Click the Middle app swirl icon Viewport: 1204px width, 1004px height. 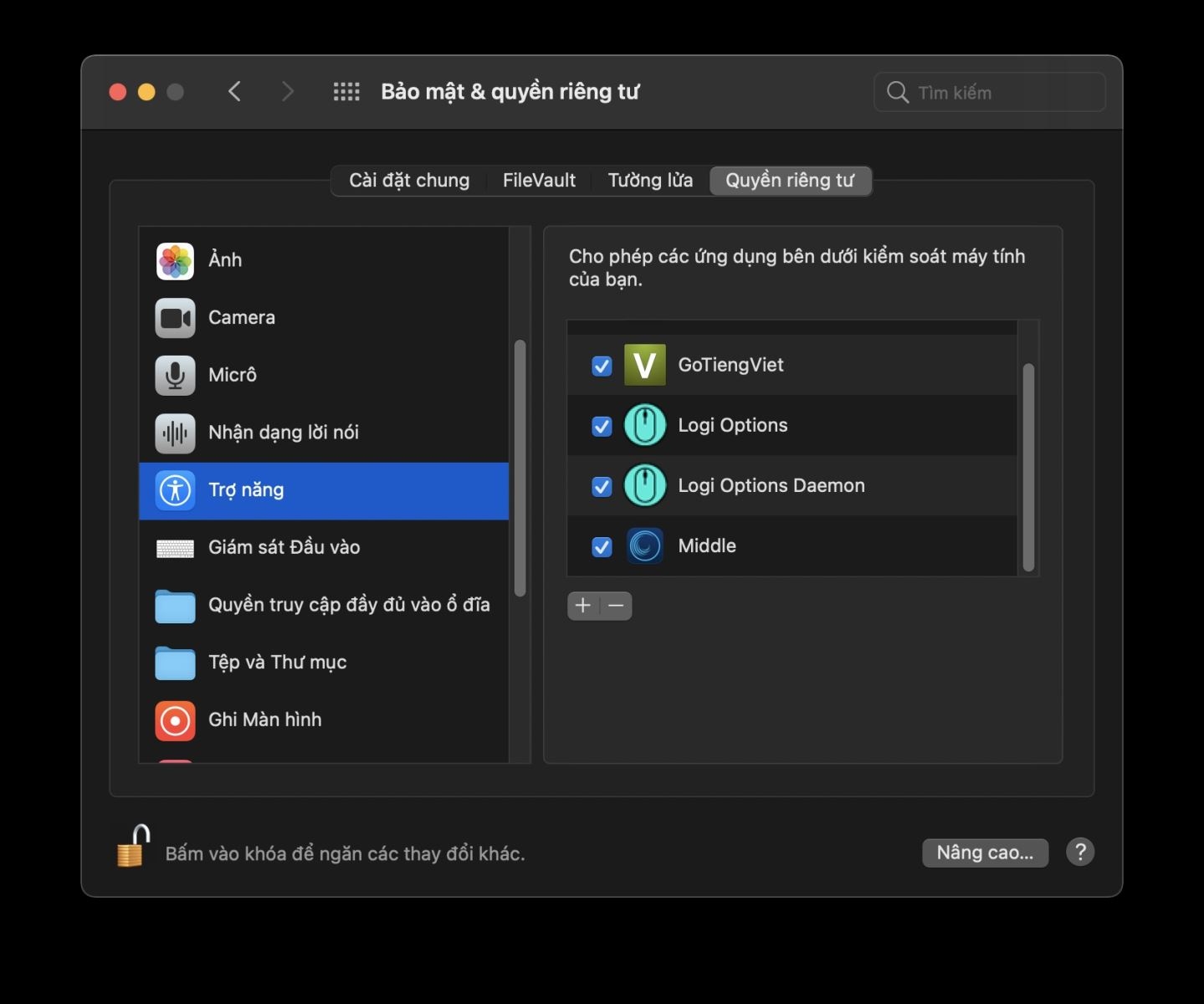pos(645,546)
